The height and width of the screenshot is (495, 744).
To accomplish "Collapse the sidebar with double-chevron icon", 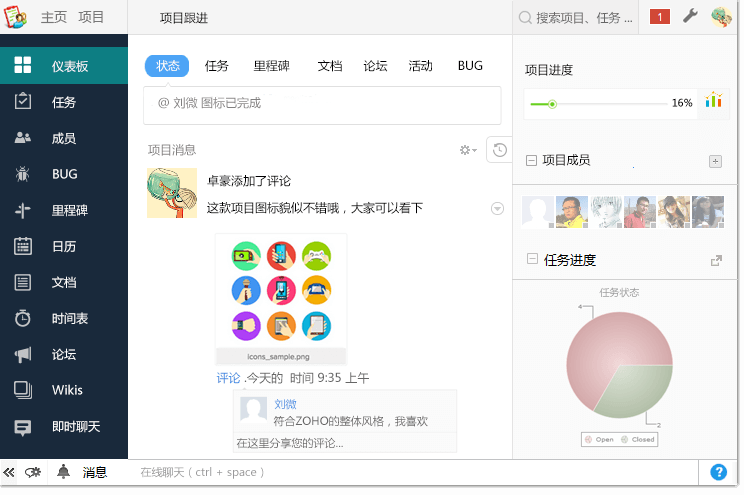I will tap(9, 472).
